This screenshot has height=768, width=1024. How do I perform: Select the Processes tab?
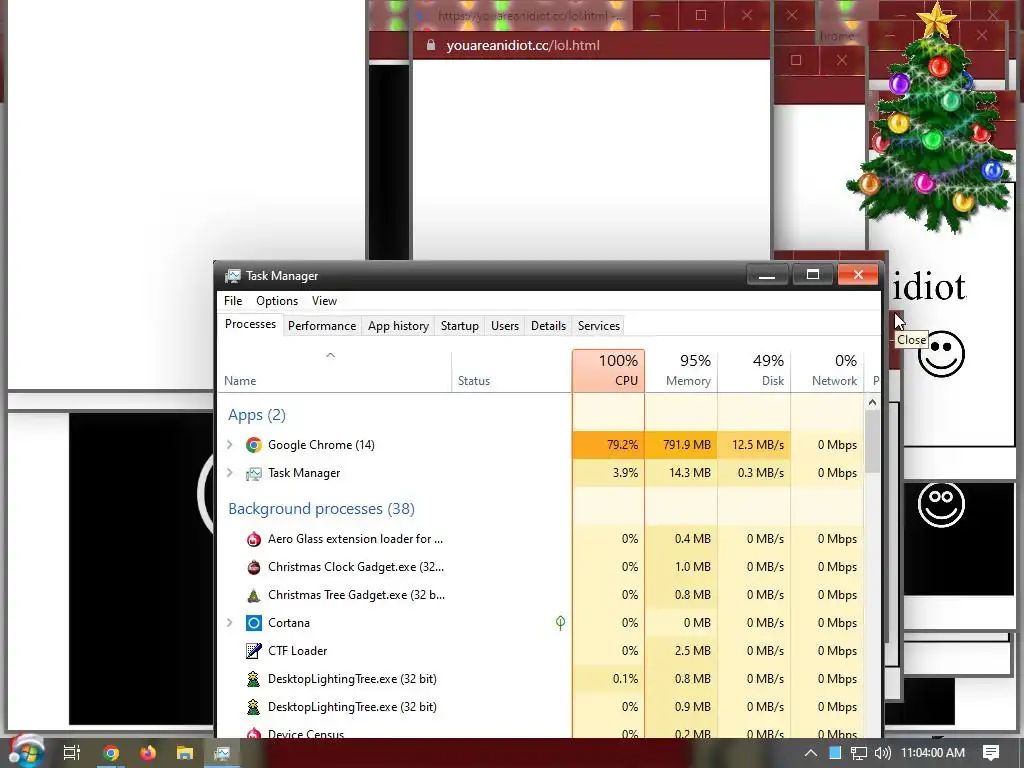click(x=250, y=325)
